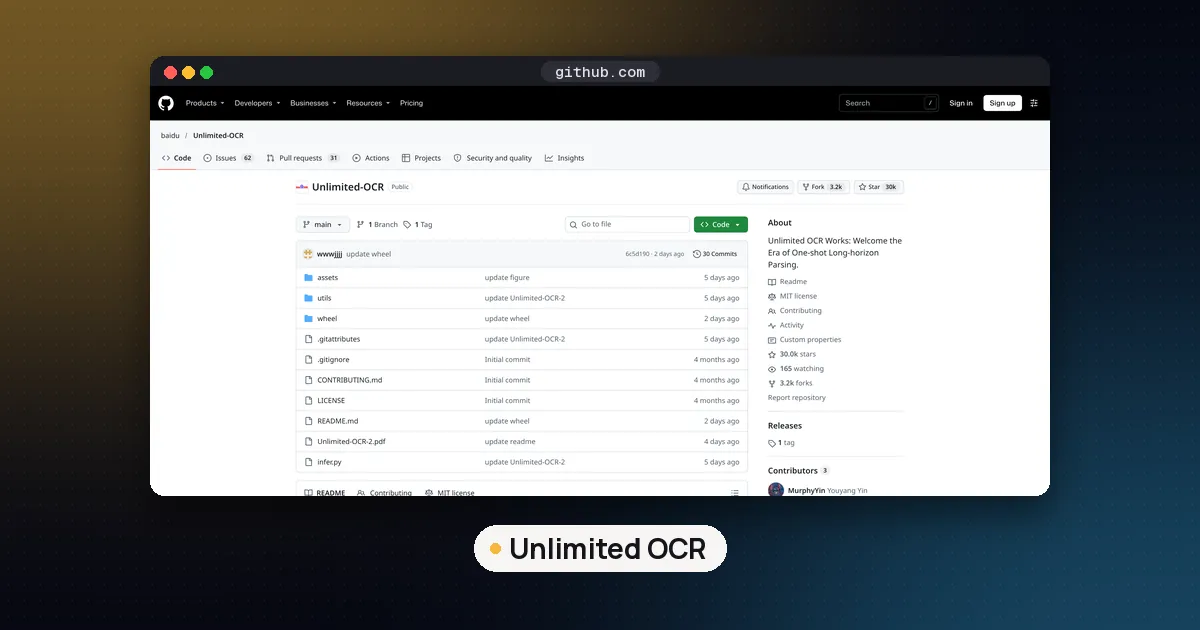Click the assets folder icon
The height and width of the screenshot is (630, 1200).
(308, 278)
